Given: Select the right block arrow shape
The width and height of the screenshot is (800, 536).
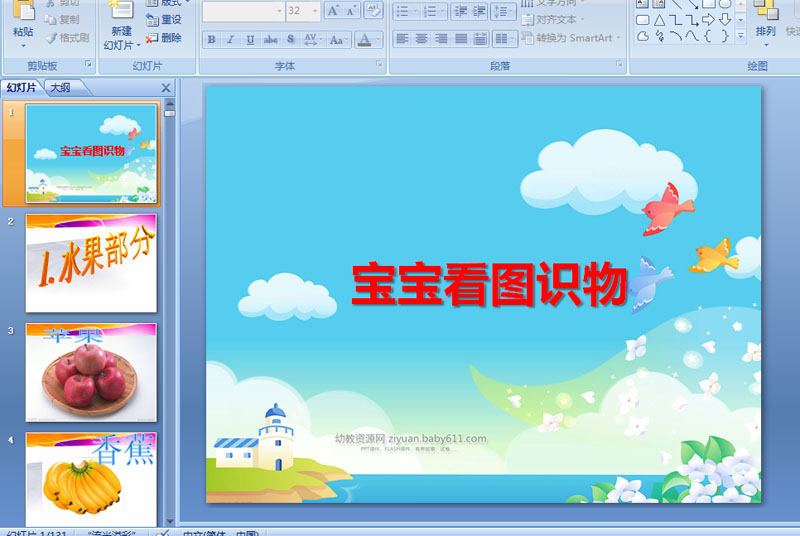Looking at the screenshot, I should [x=708, y=20].
